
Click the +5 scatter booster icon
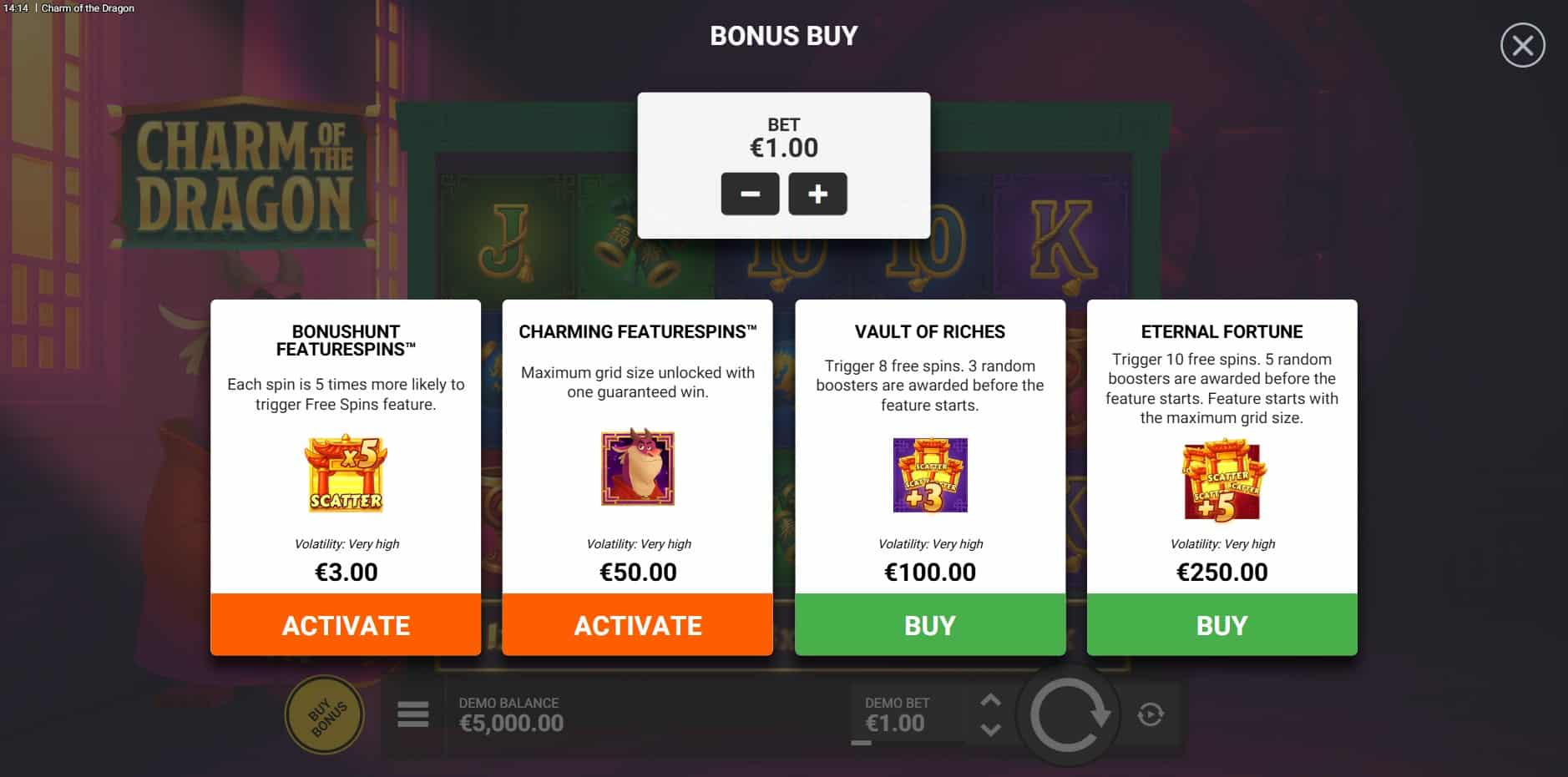point(1223,481)
